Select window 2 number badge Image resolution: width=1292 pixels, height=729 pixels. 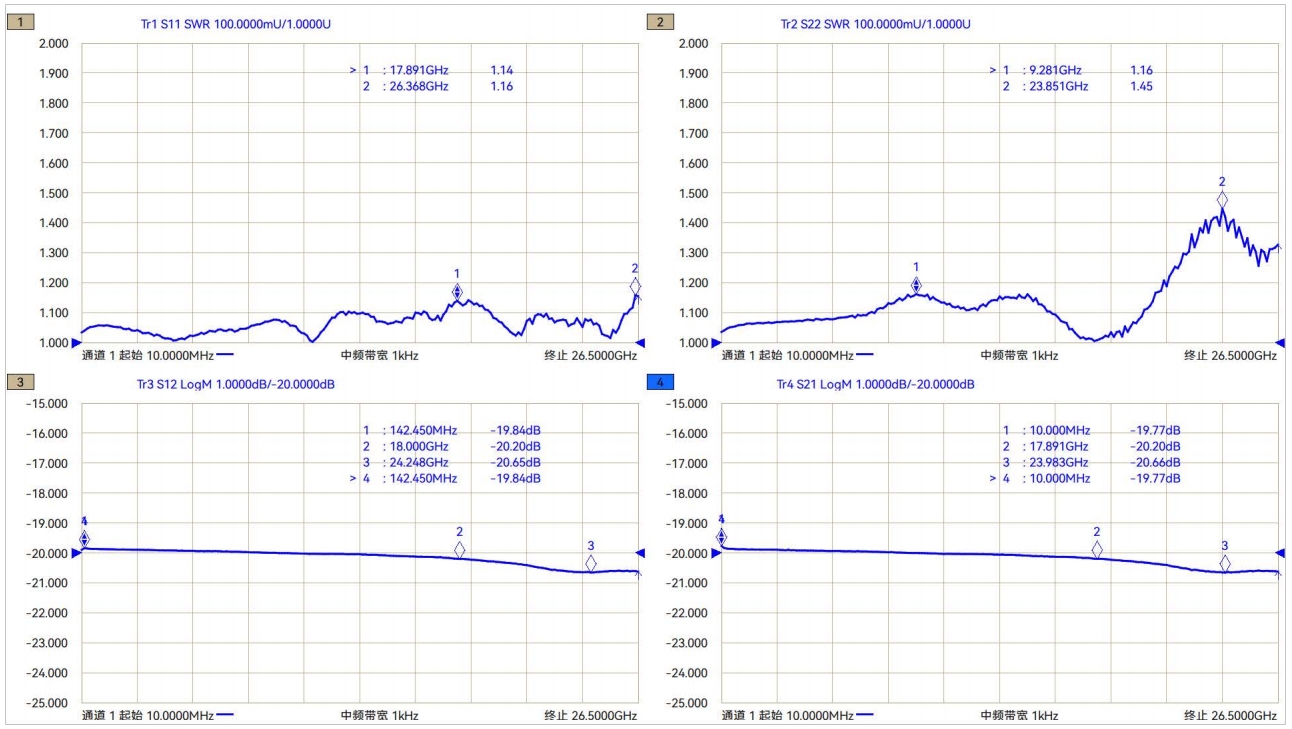point(661,22)
